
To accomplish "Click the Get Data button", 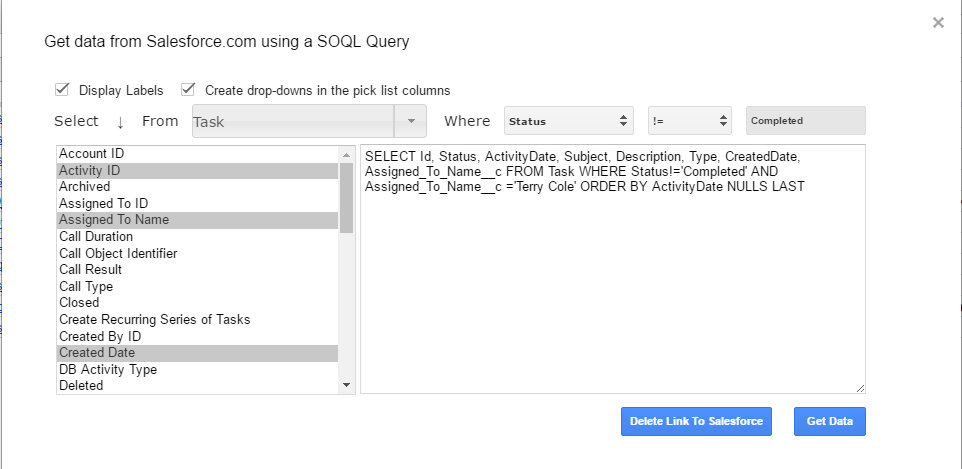I will [829, 421].
